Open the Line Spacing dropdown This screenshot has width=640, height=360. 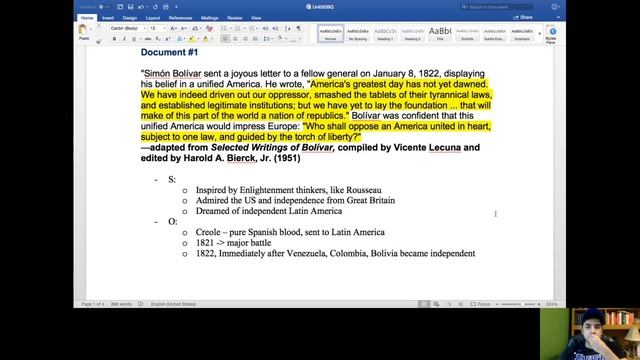coord(268,39)
